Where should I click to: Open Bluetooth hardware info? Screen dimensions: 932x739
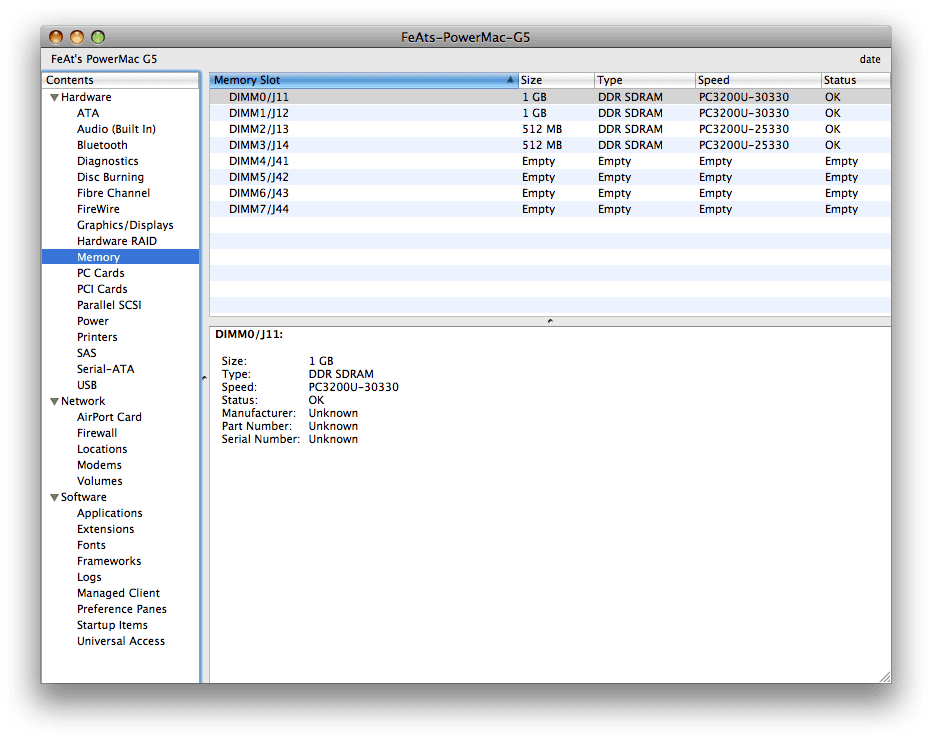(x=102, y=145)
